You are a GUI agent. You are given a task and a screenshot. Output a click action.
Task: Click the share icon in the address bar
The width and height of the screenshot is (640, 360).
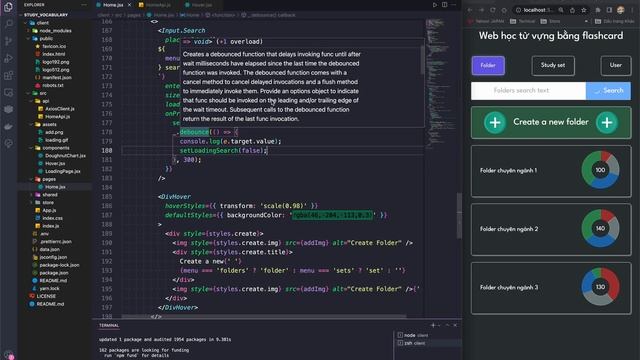(x=572, y=10)
